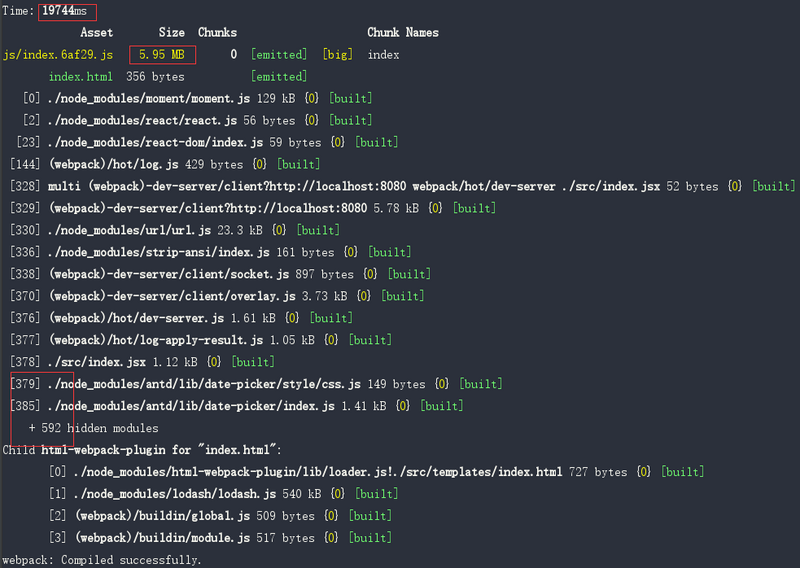Select the antd date-picker/style/css.js path
Image resolution: width=800 pixels, height=568 pixels.
204,384
